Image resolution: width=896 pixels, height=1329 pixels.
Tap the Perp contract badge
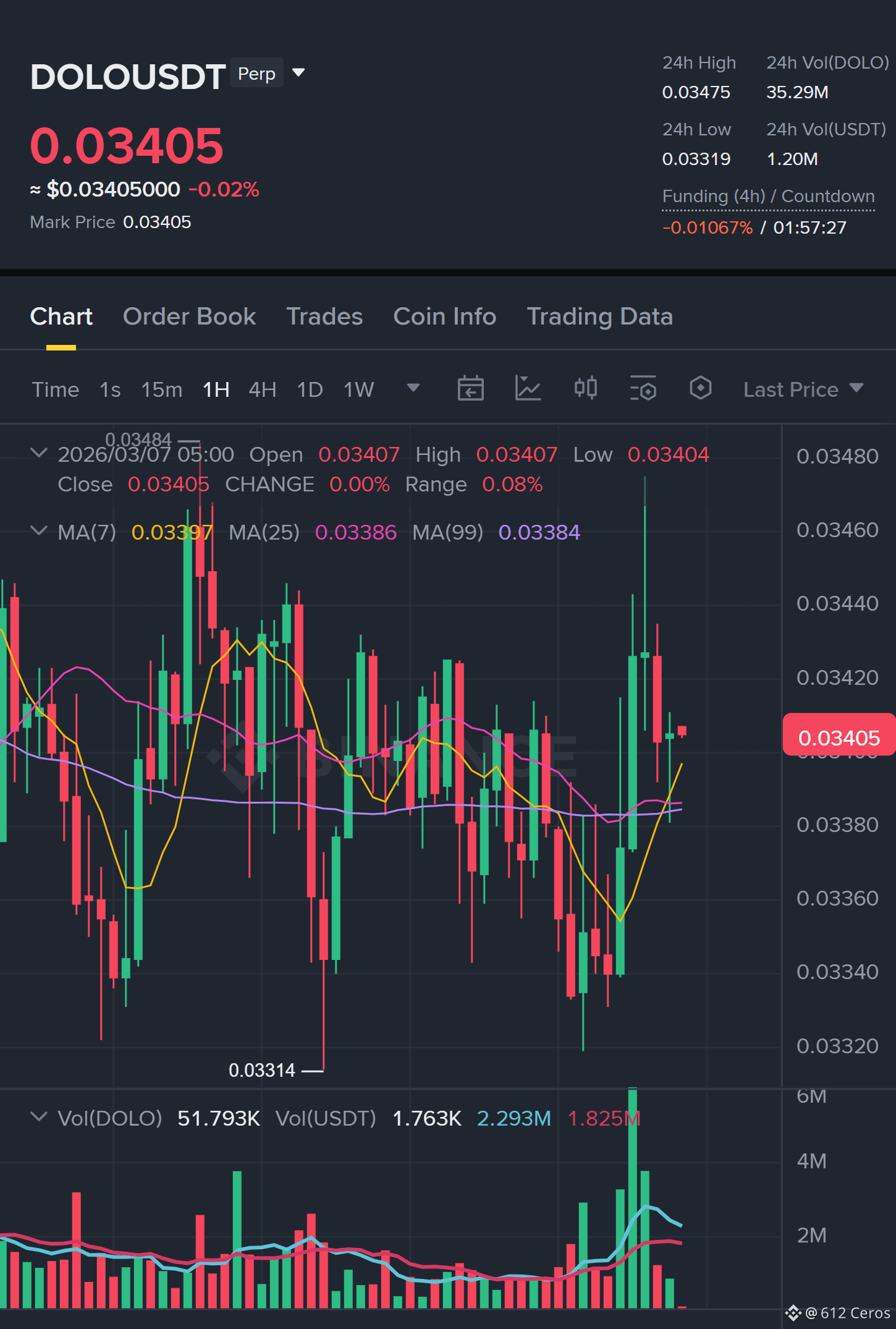(x=256, y=73)
